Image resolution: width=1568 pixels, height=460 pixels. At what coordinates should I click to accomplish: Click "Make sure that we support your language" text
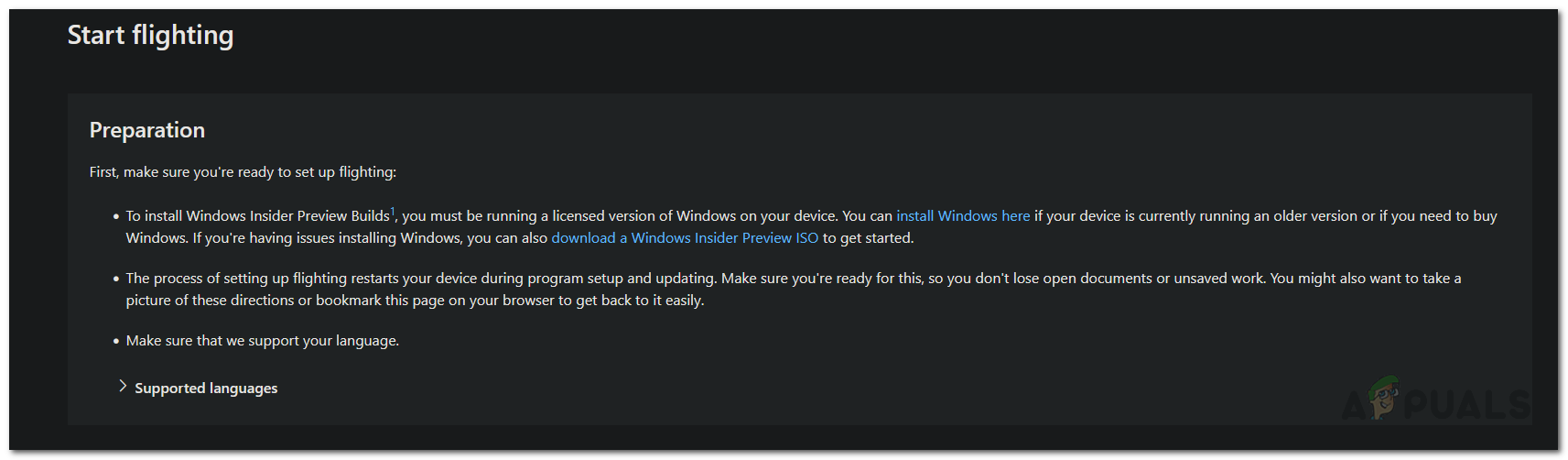click(263, 341)
